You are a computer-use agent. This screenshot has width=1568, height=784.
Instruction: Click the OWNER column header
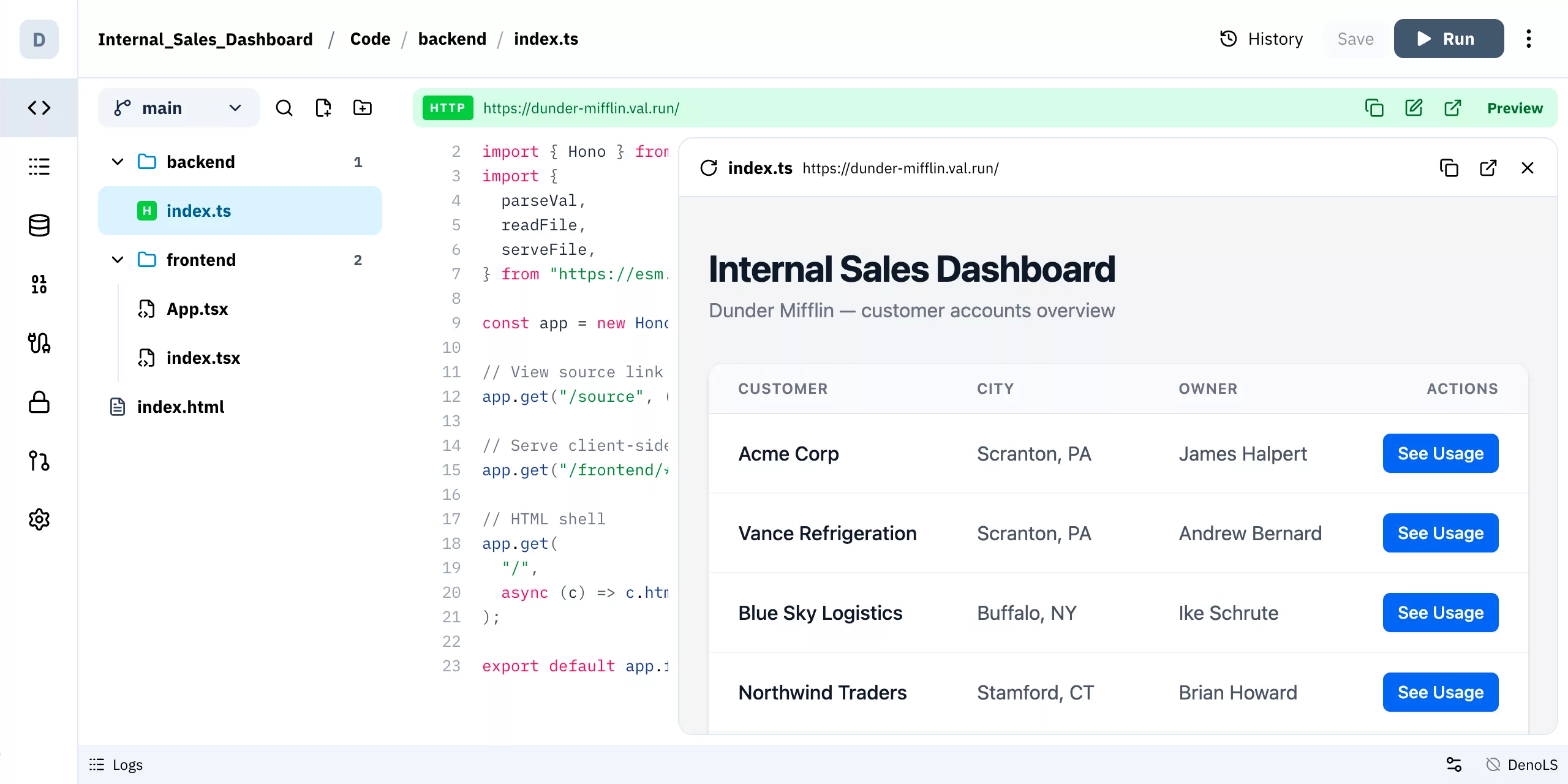tap(1208, 388)
